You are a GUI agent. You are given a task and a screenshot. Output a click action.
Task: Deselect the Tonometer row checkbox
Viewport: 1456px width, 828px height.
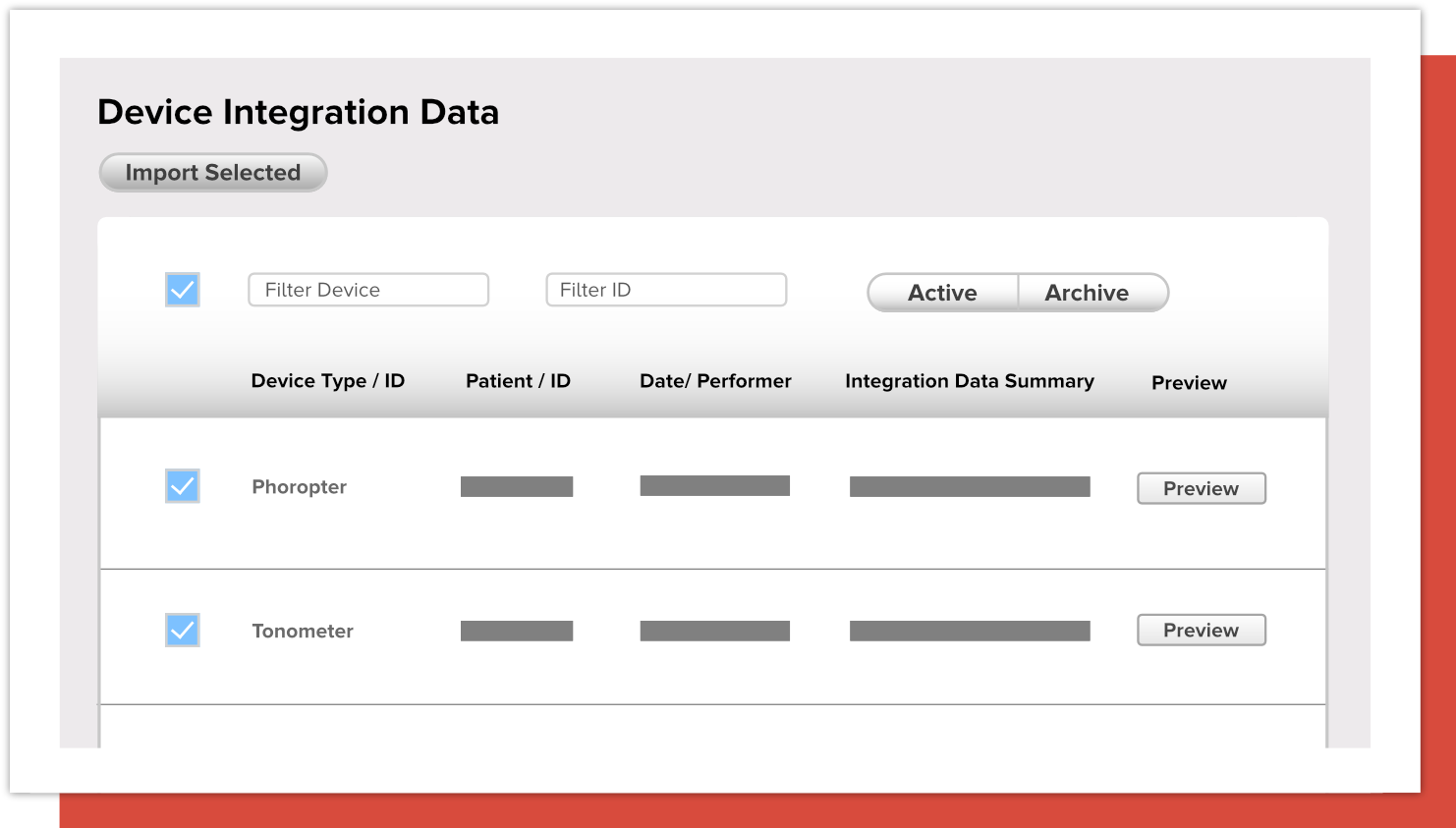[x=182, y=630]
